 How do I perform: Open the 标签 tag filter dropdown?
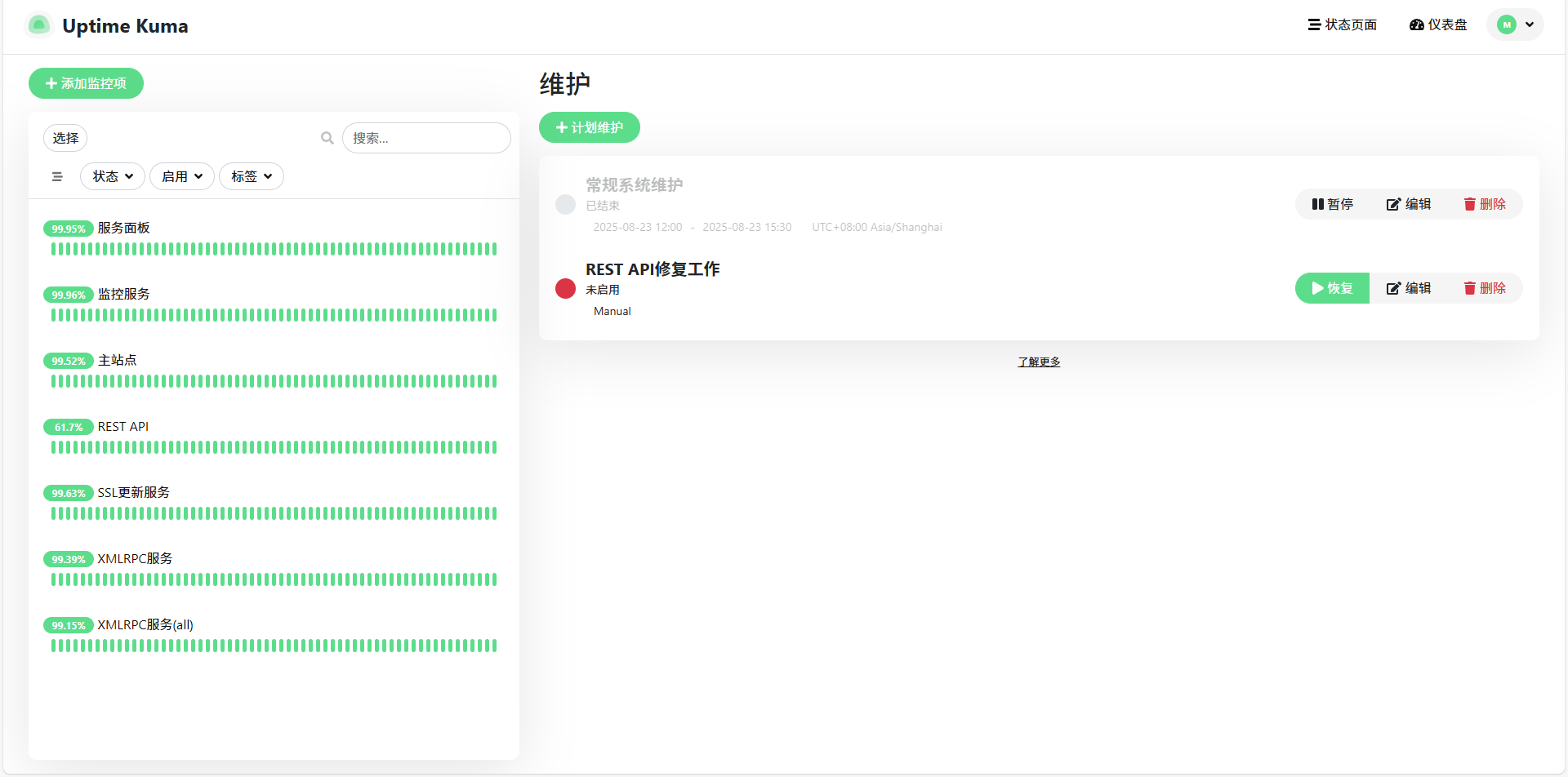coord(252,176)
